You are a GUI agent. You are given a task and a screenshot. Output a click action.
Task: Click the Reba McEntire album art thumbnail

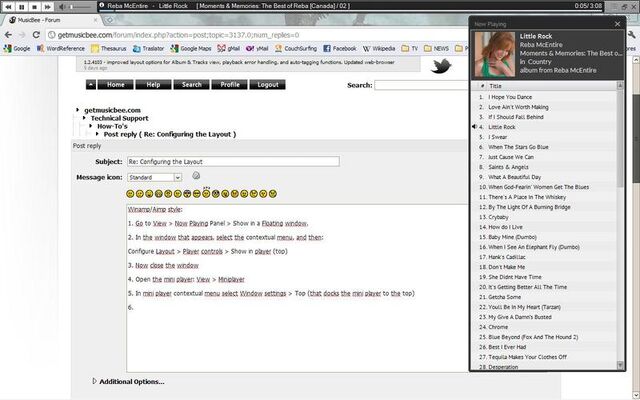pyautogui.click(x=494, y=55)
